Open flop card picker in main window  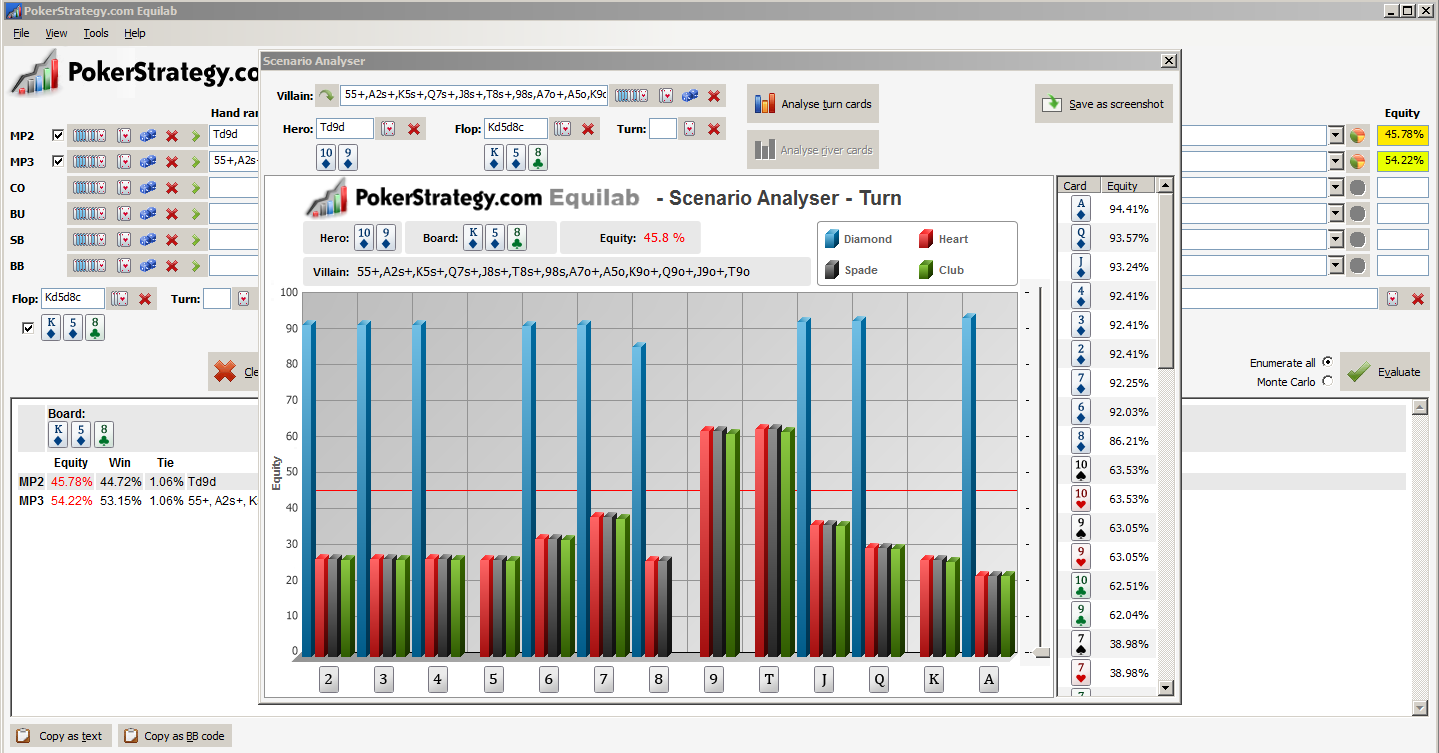120,298
